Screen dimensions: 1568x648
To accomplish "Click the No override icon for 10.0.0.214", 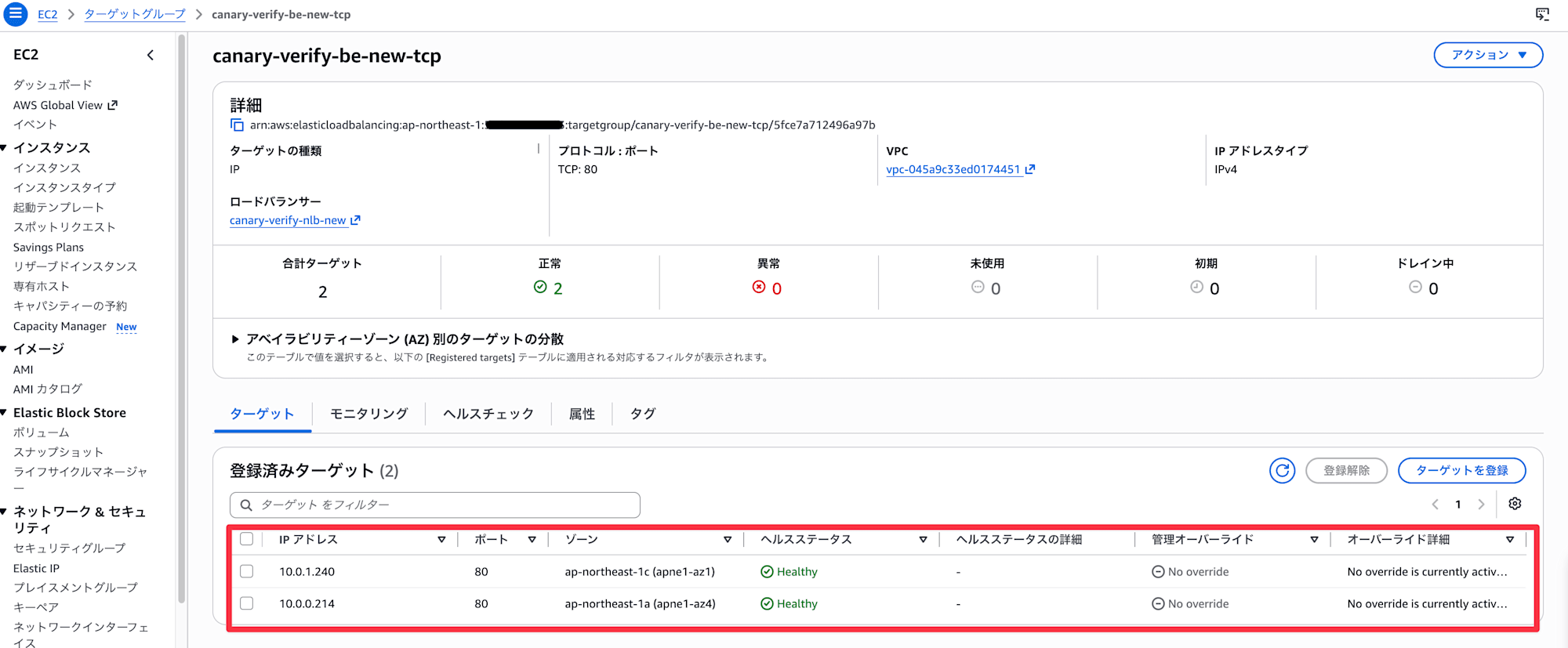I will 1158,604.
